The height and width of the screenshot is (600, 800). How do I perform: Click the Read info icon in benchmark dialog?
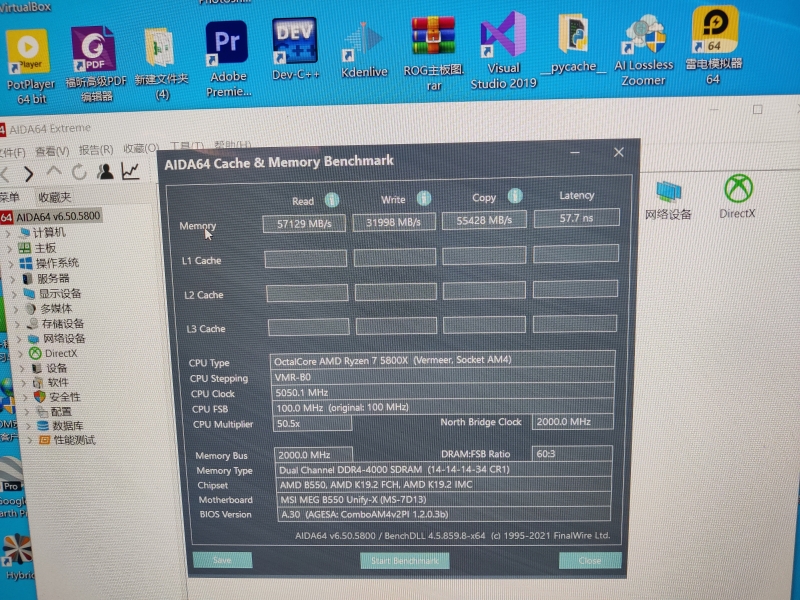pyautogui.click(x=331, y=199)
